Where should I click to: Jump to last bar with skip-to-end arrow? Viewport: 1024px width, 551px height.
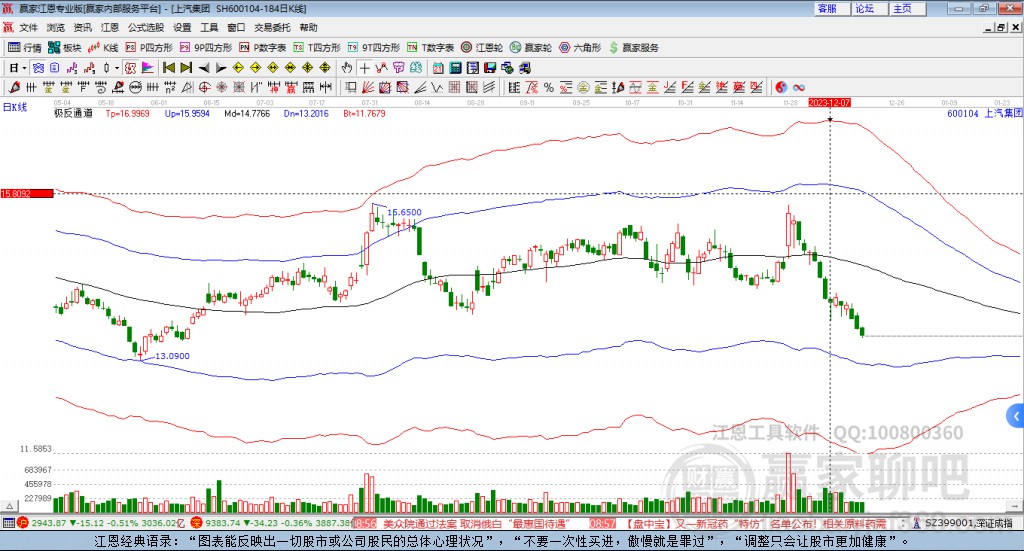click(186, 68)
